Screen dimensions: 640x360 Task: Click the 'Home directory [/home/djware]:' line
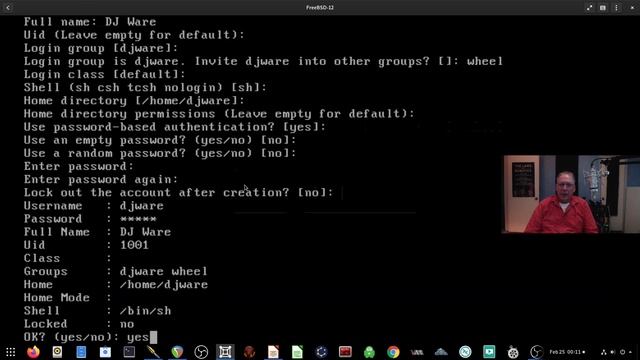click(134, 100)
